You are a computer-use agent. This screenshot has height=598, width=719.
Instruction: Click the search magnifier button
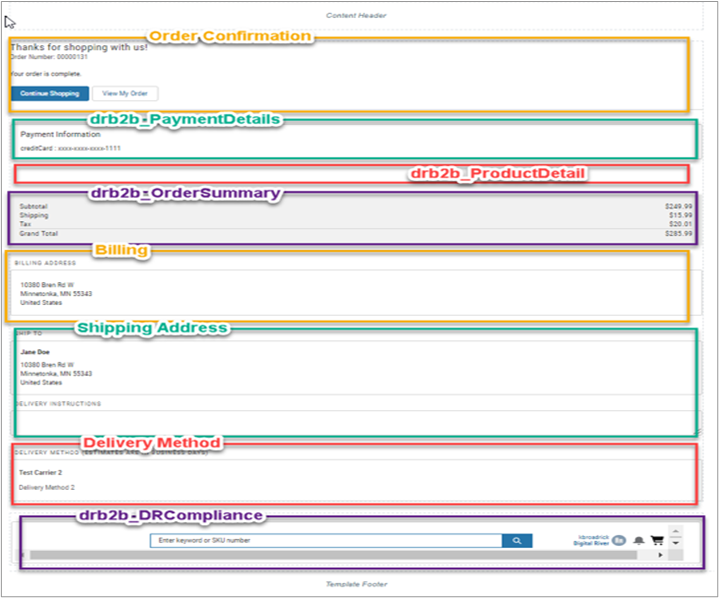(x=517, y=540)
